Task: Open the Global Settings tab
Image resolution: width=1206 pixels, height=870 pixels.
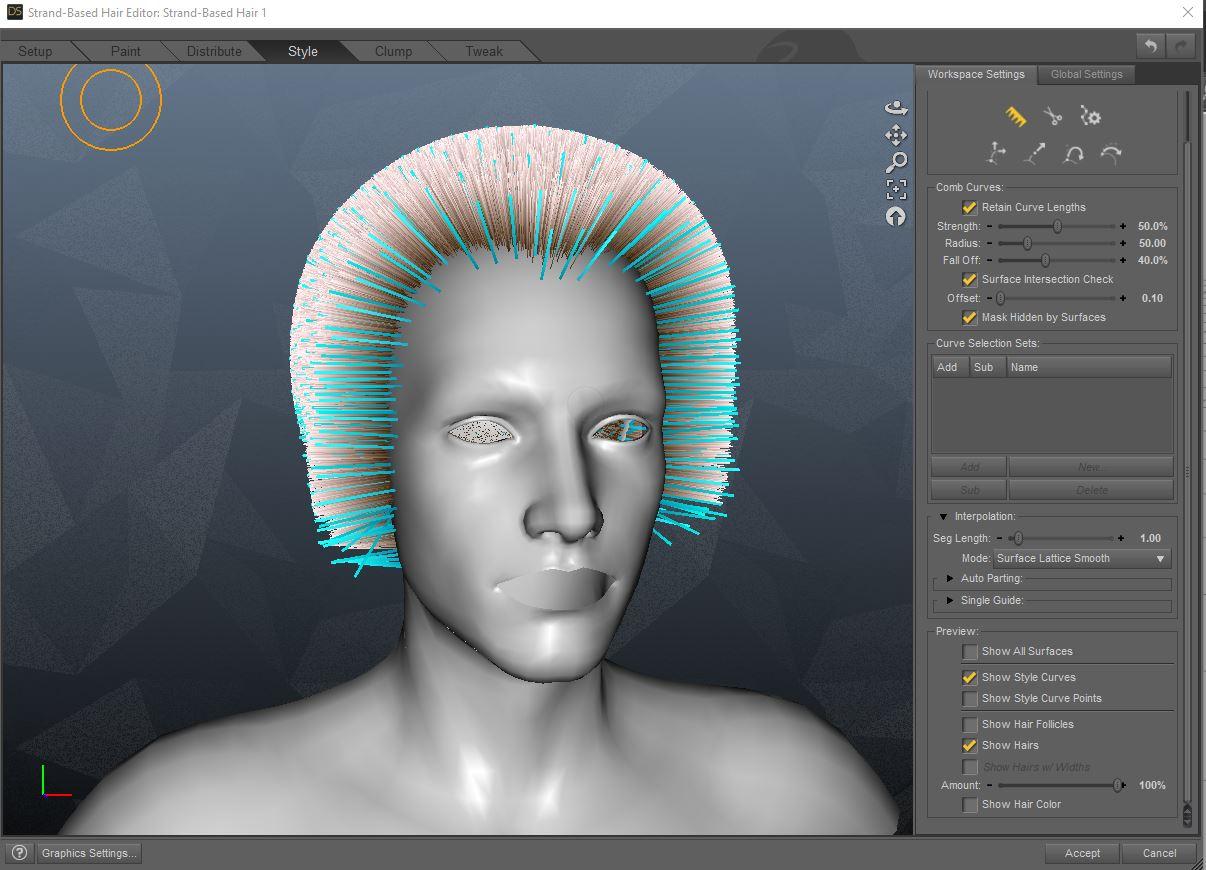Action: [1086, 74]
